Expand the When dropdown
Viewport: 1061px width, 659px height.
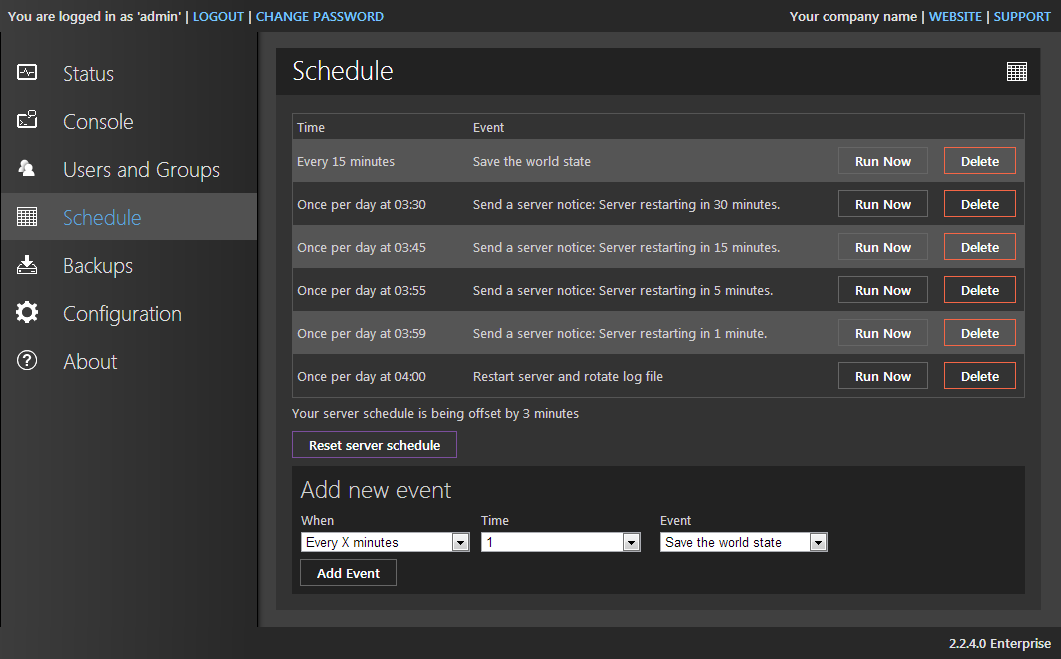point(460,542)
